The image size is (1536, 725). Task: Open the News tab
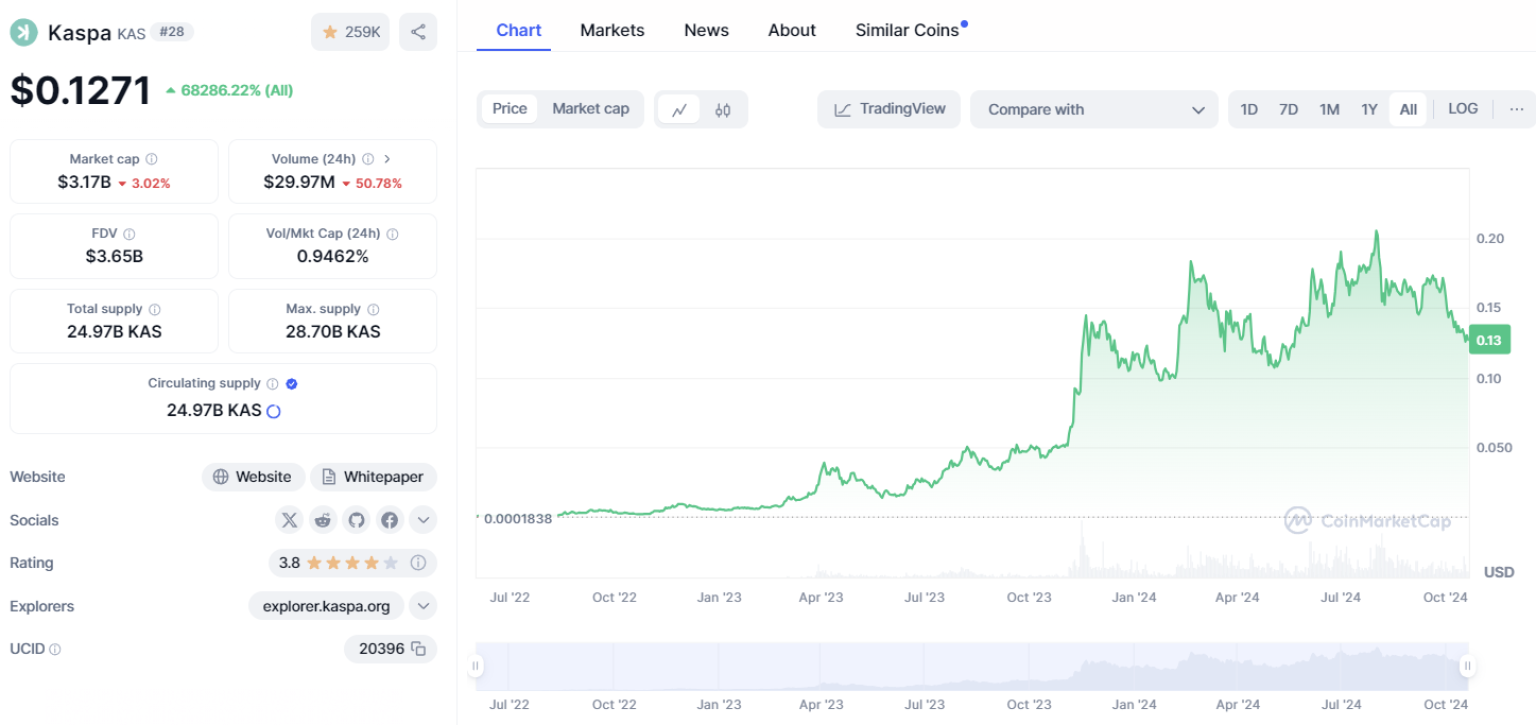click(706, 30)
